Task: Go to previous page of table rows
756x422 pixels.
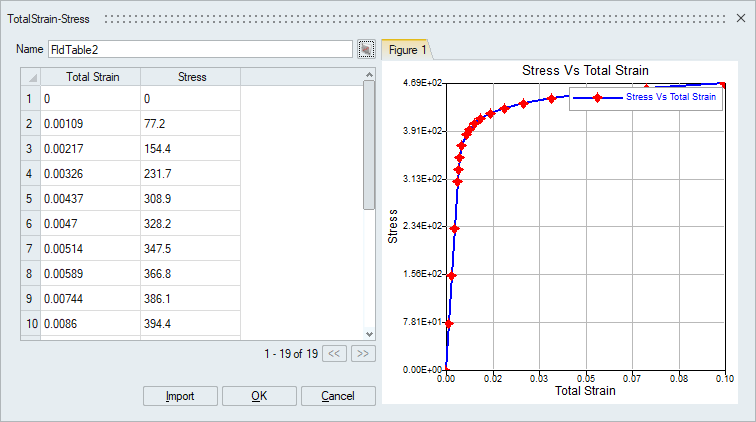Action: tap(335, 353)
